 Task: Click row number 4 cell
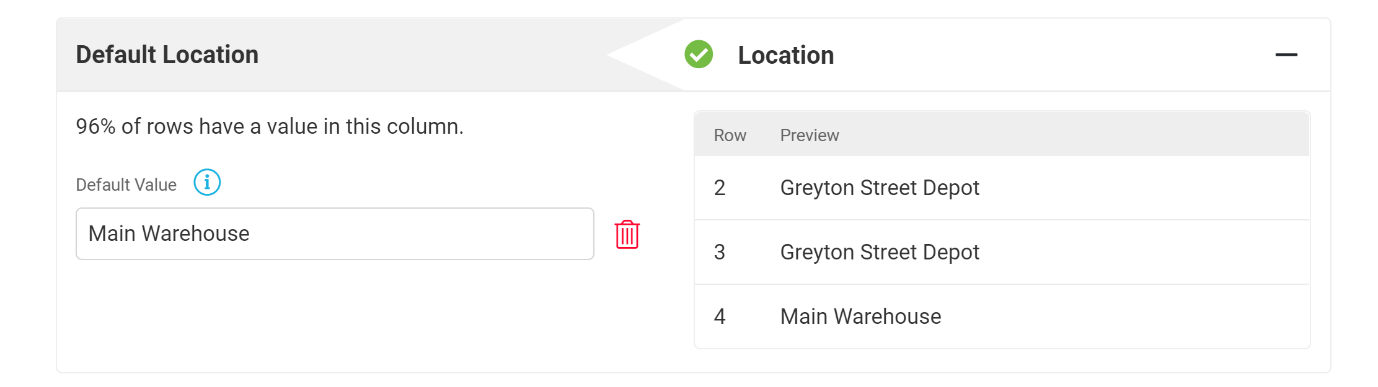point(720,317)
